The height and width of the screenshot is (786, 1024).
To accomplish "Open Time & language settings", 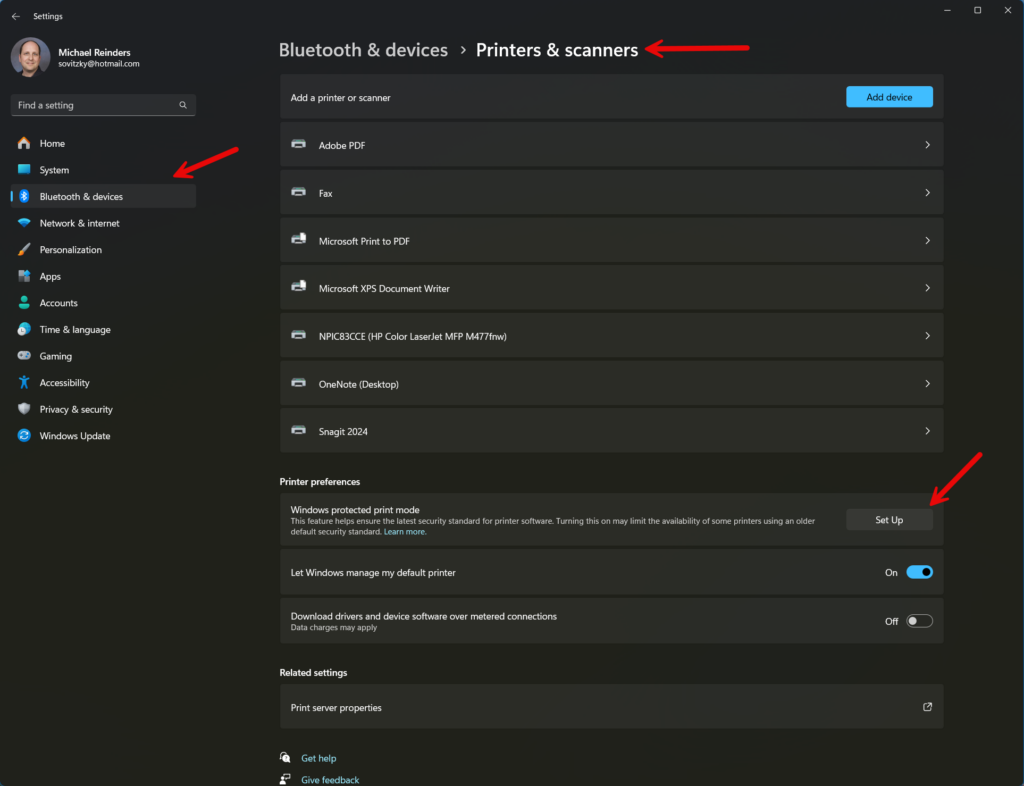I will click(x=103, y=329).
